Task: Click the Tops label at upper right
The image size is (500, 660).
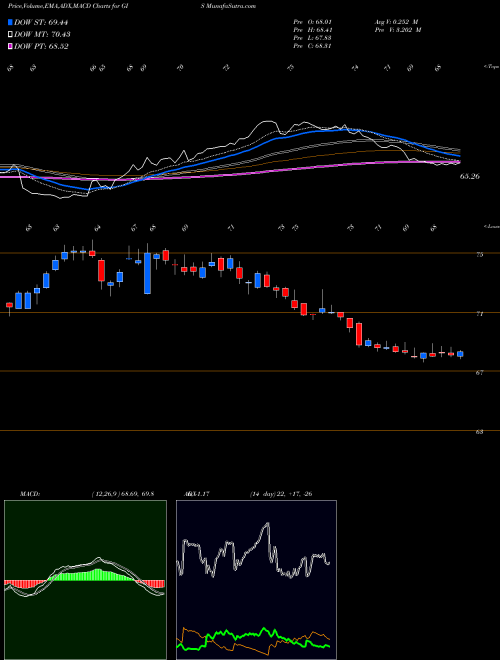Action: click(x=492, y=66)
